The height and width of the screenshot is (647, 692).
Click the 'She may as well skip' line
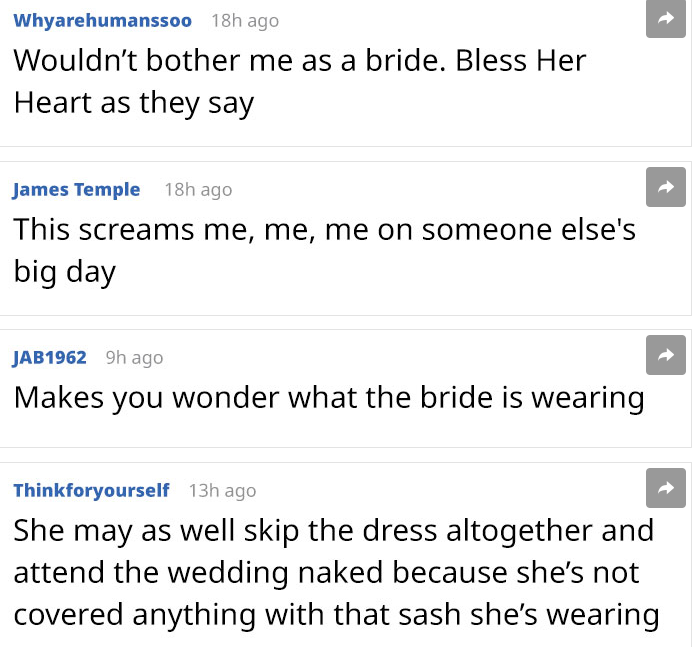333,530
